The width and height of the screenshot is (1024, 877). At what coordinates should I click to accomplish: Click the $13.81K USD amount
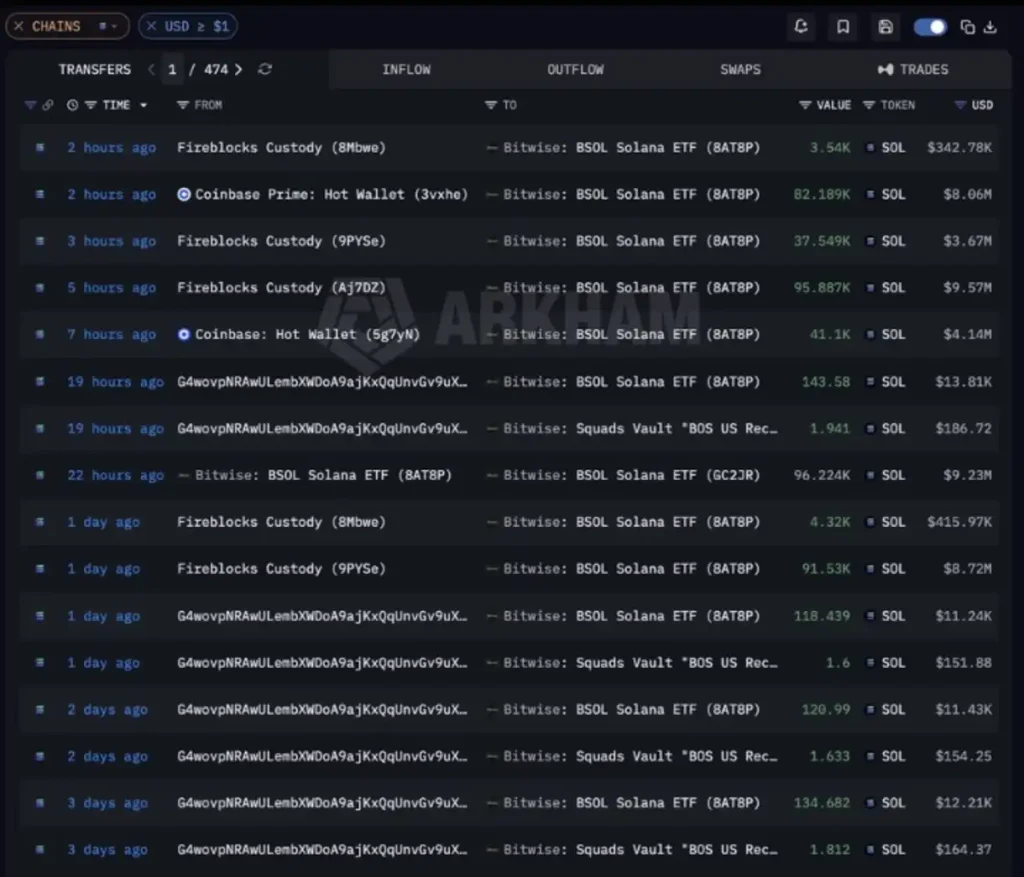[x=963, y=382]
